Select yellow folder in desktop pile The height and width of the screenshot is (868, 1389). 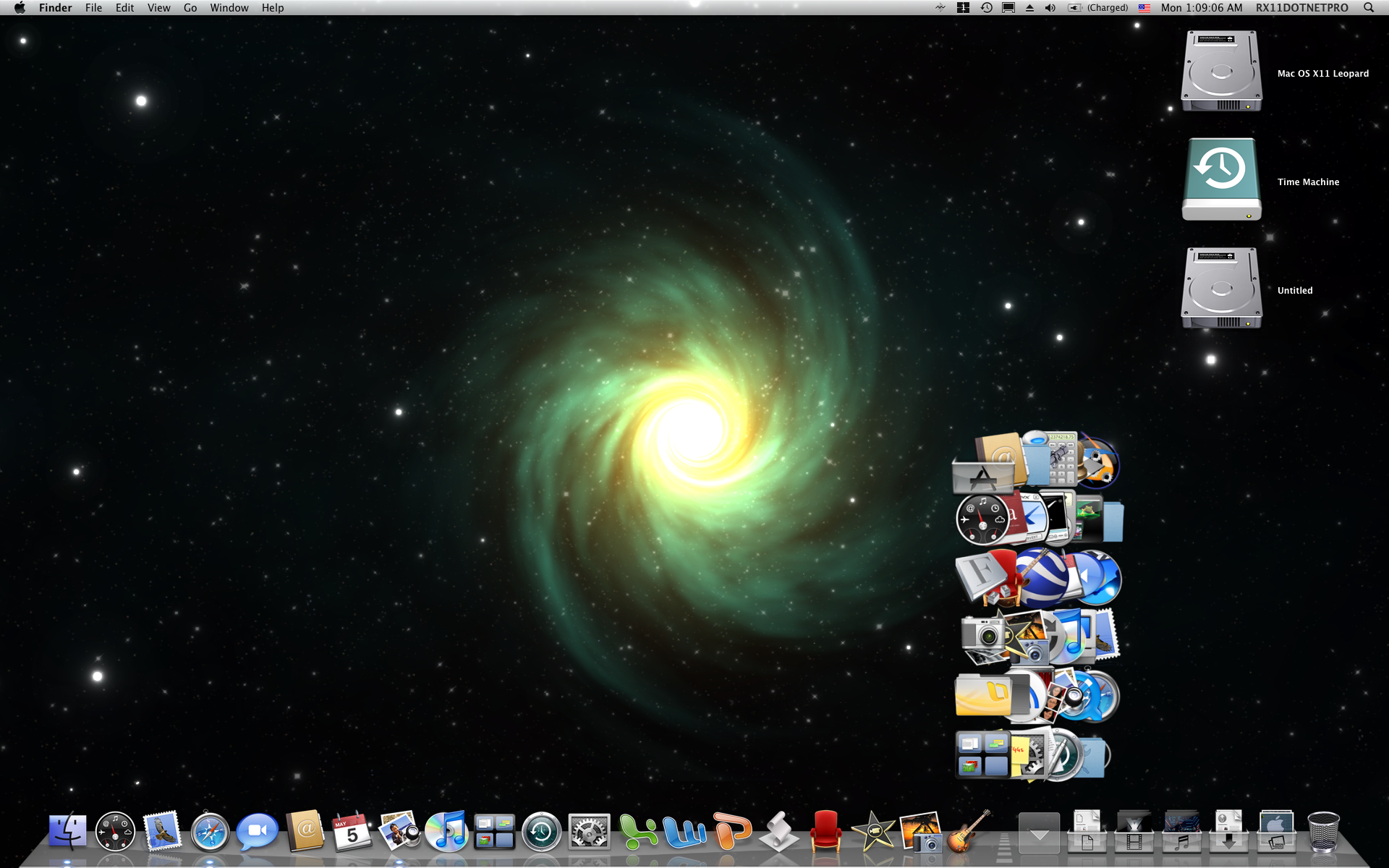pyautogui.click(x=982, y=695)
